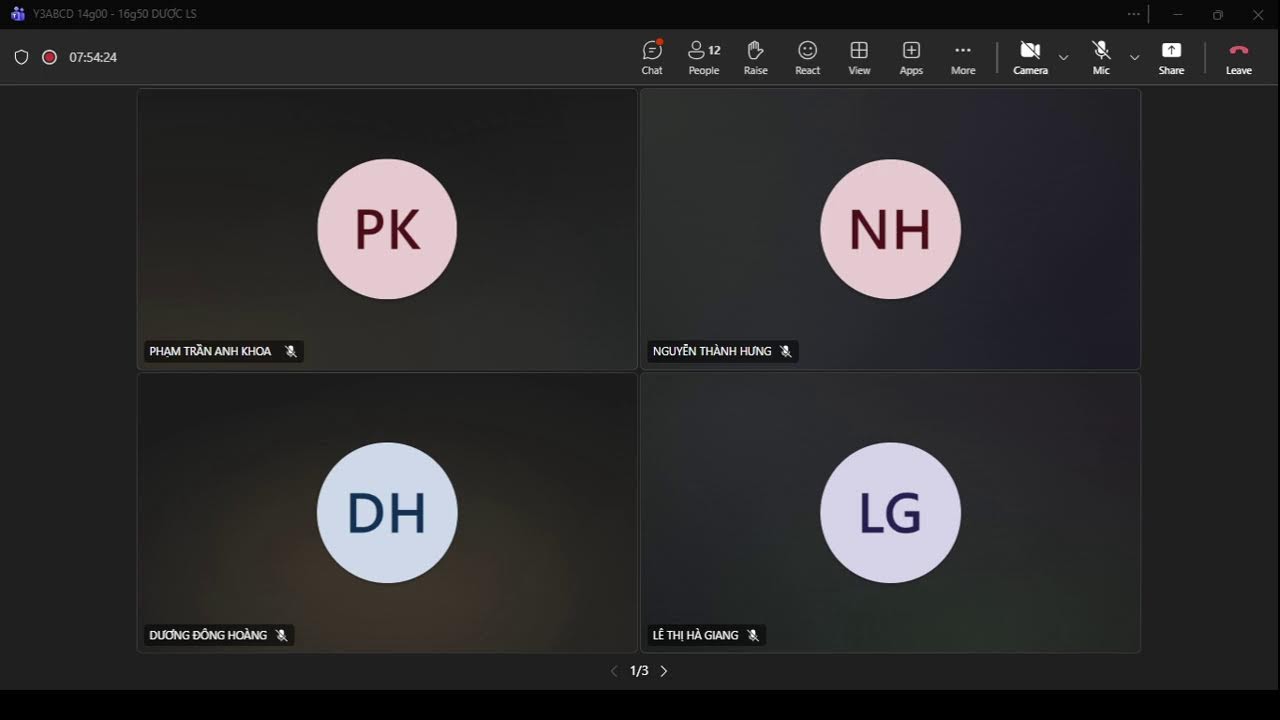The image size is (1280, 720).
Task: Expand the Mic options dropdown arrow
Action: pyautogui.click(x=1134, y=58)
